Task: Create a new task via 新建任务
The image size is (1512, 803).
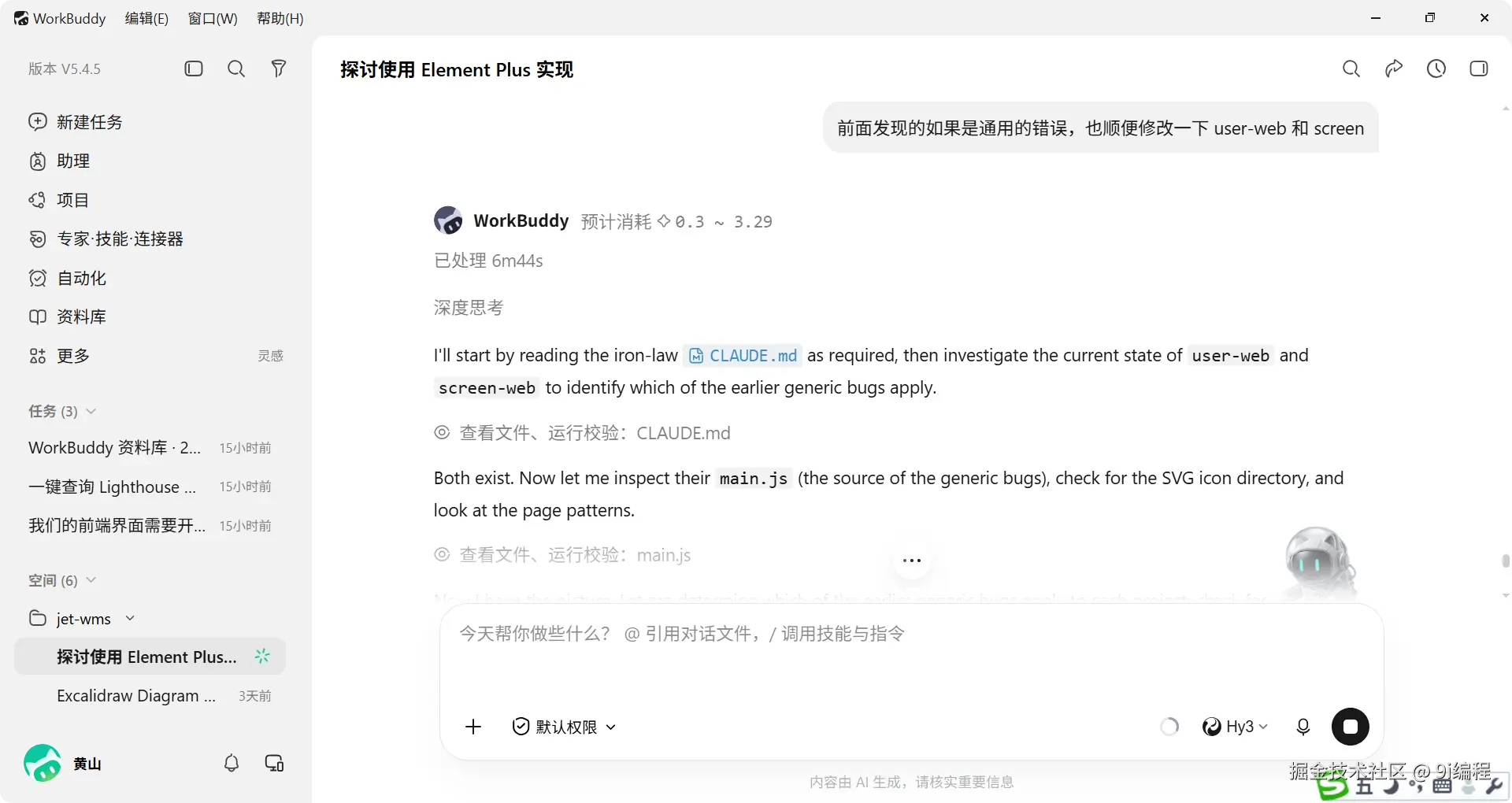Action: 76,122
